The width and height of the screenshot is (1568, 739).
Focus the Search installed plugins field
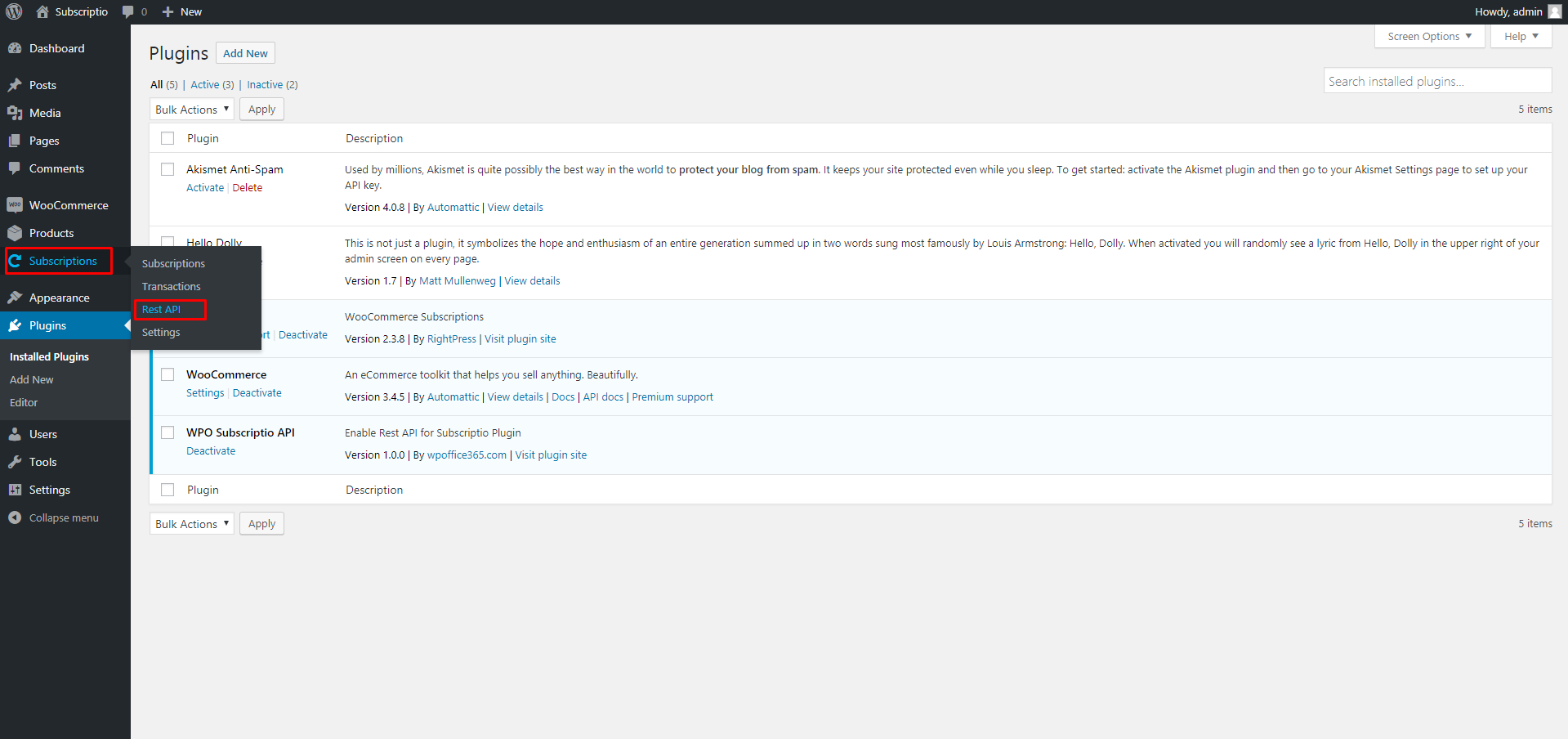pyautogui.click(x=1437, y=81)
